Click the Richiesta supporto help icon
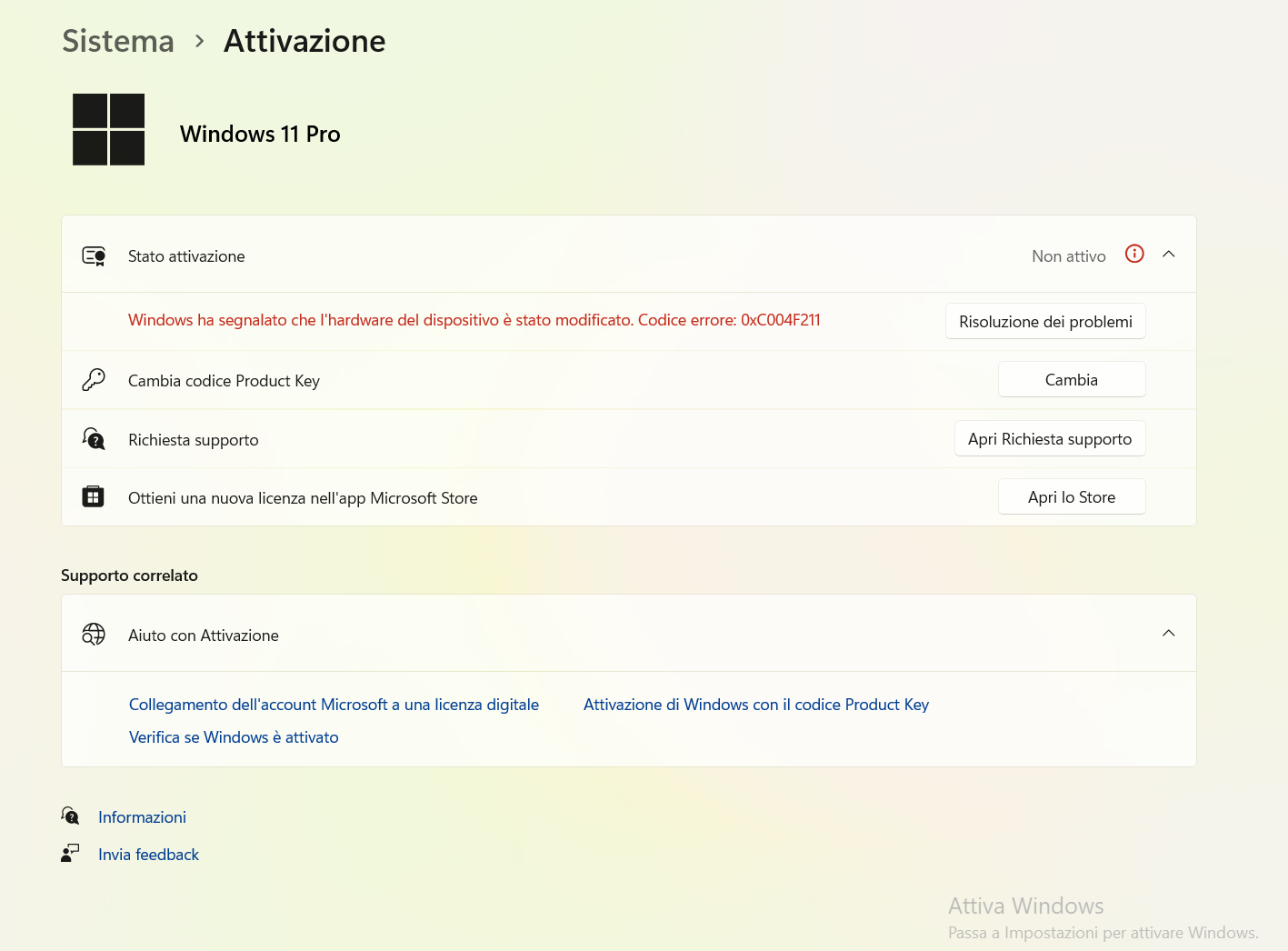Viewport: 1288px width, 951px height. point(94,439)
